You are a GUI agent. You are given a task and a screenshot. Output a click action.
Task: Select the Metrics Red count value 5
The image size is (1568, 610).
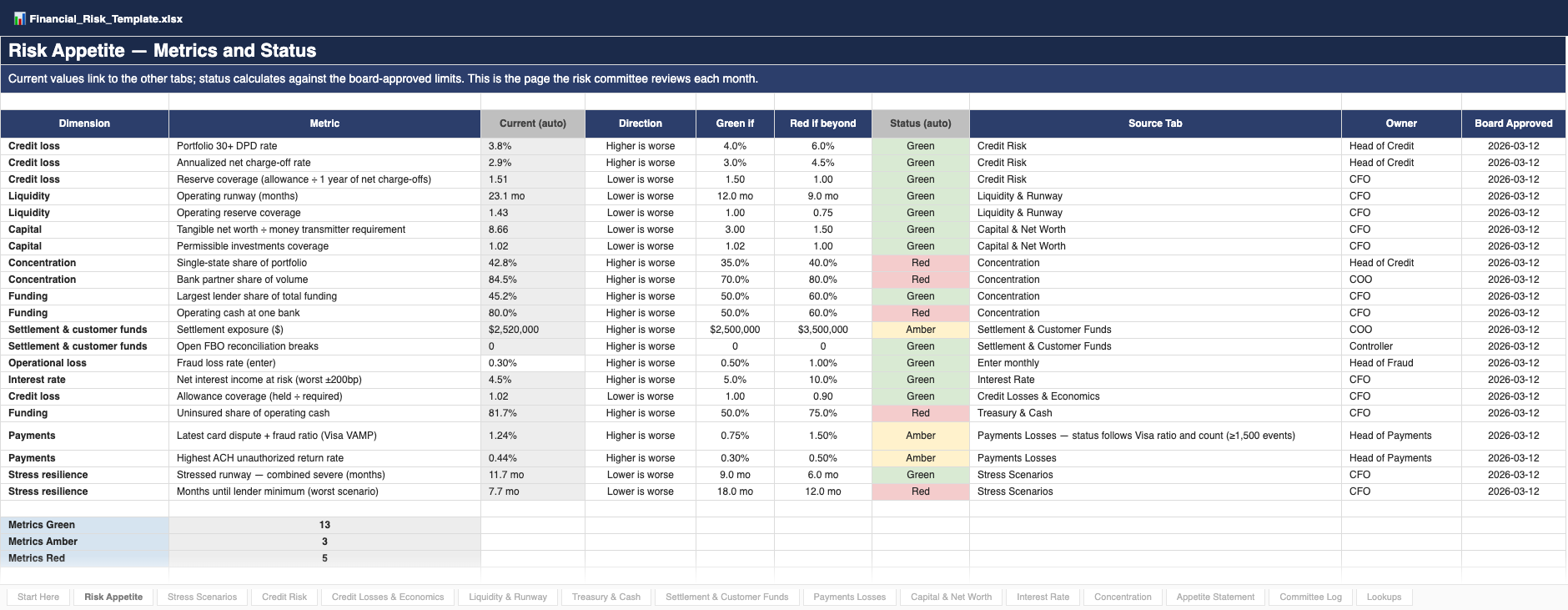point(324,558)
